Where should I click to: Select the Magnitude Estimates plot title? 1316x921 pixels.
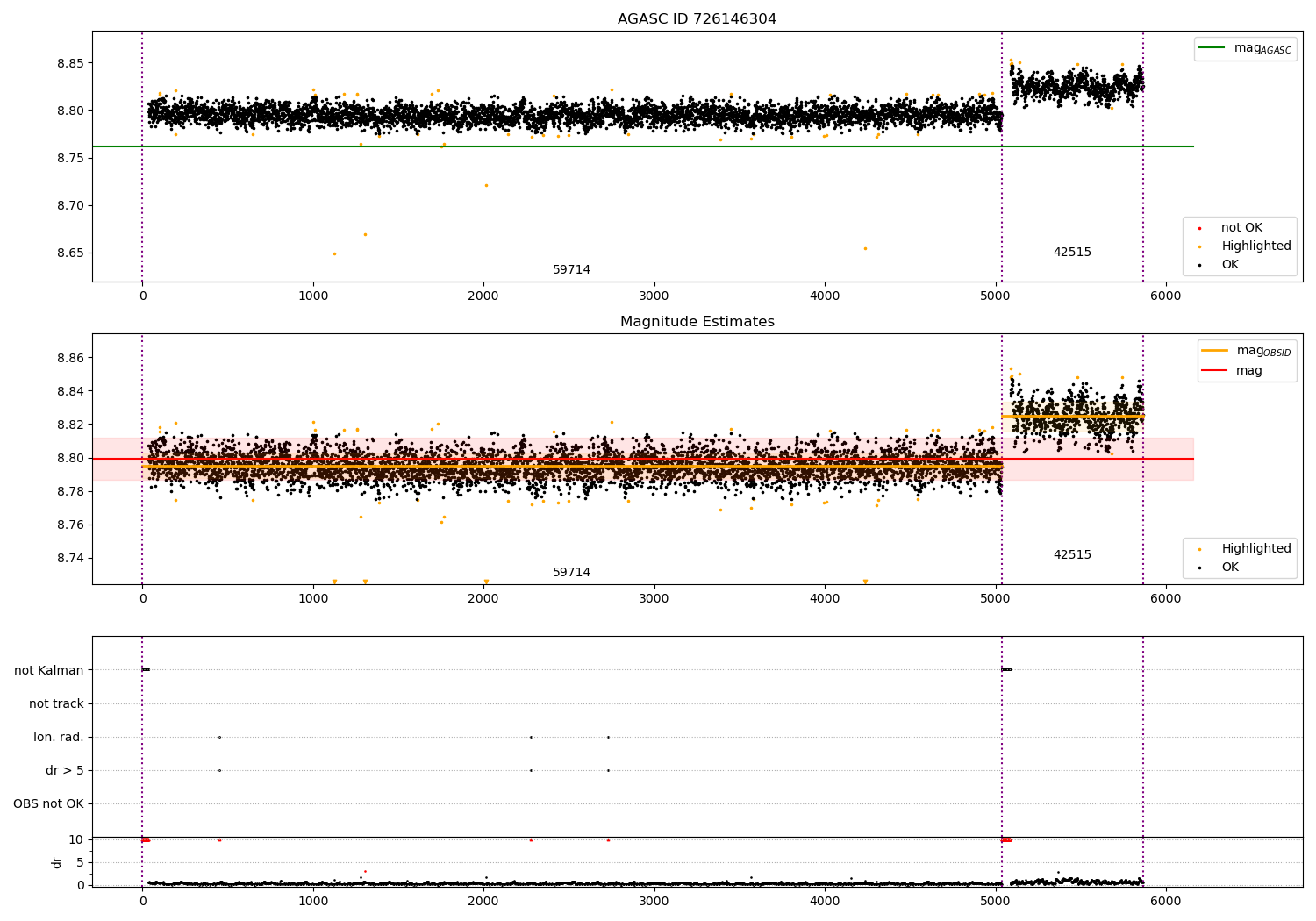click(x=697, y=322)
